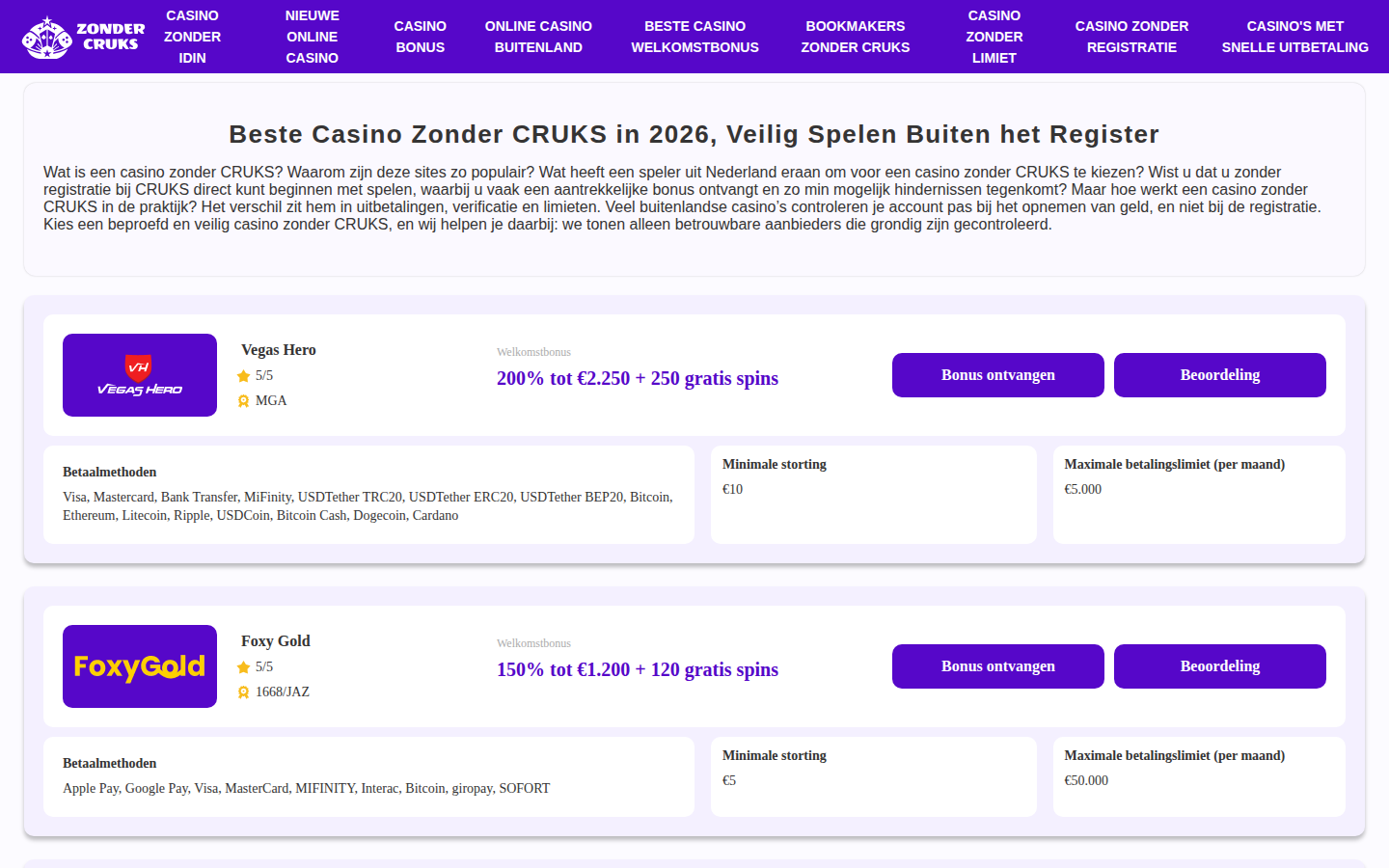Click Vegas Hero Welkomstbonus label
The height and width of the screenshot is (868, 1389).
533,352
